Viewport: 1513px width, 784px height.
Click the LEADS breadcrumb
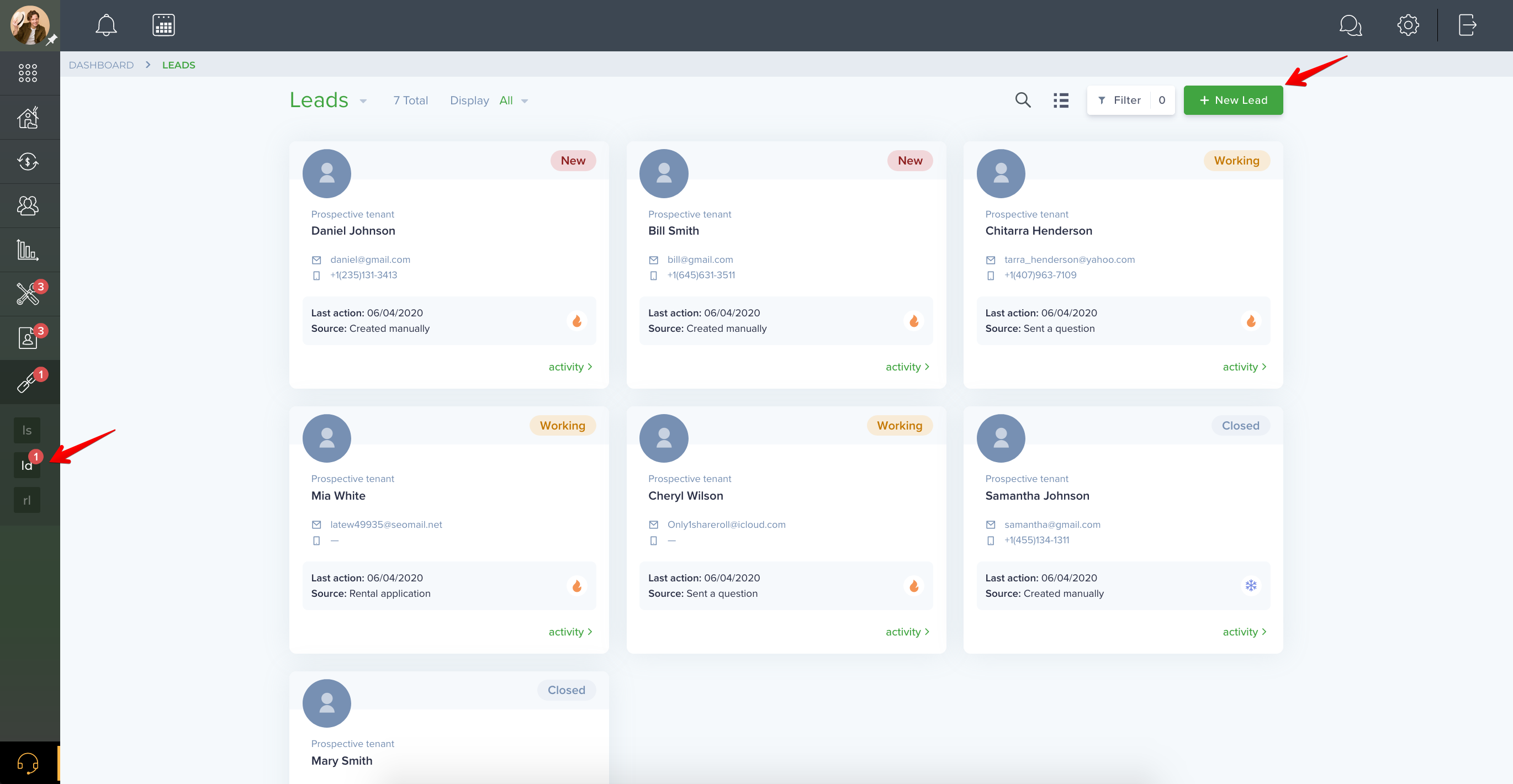click(178, 65)
